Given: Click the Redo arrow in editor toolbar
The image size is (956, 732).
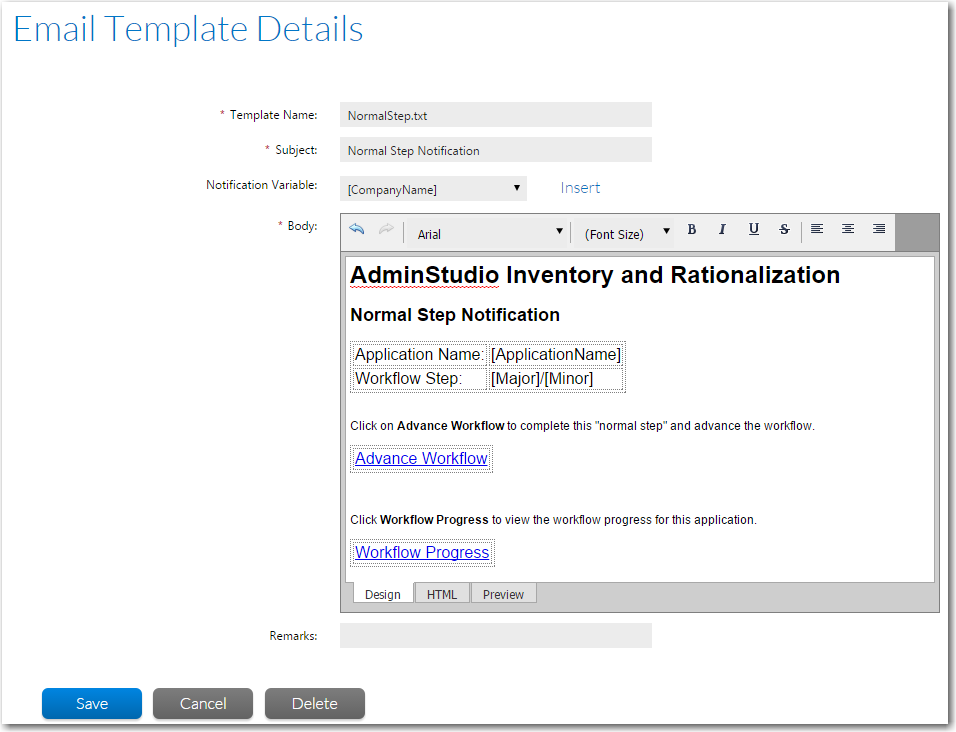Looking at the screenshot, I should (x=386, y=229).
